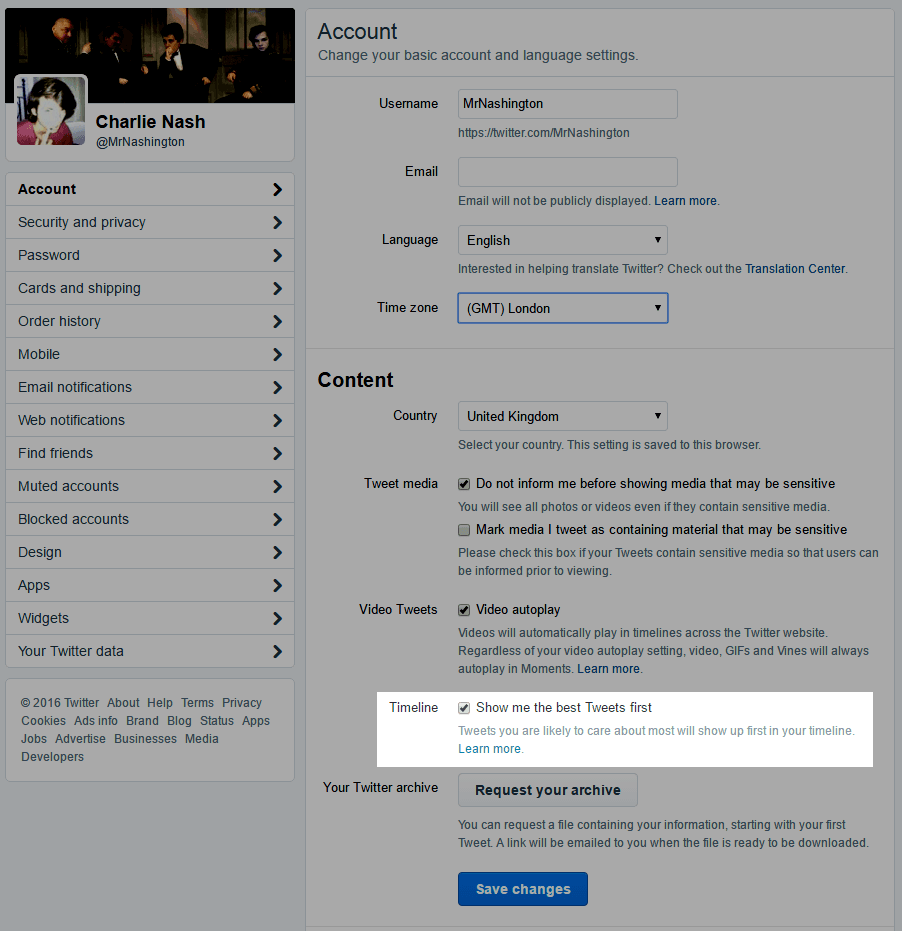
Task: Open the About footer link
Action: (x=123, y=703)
